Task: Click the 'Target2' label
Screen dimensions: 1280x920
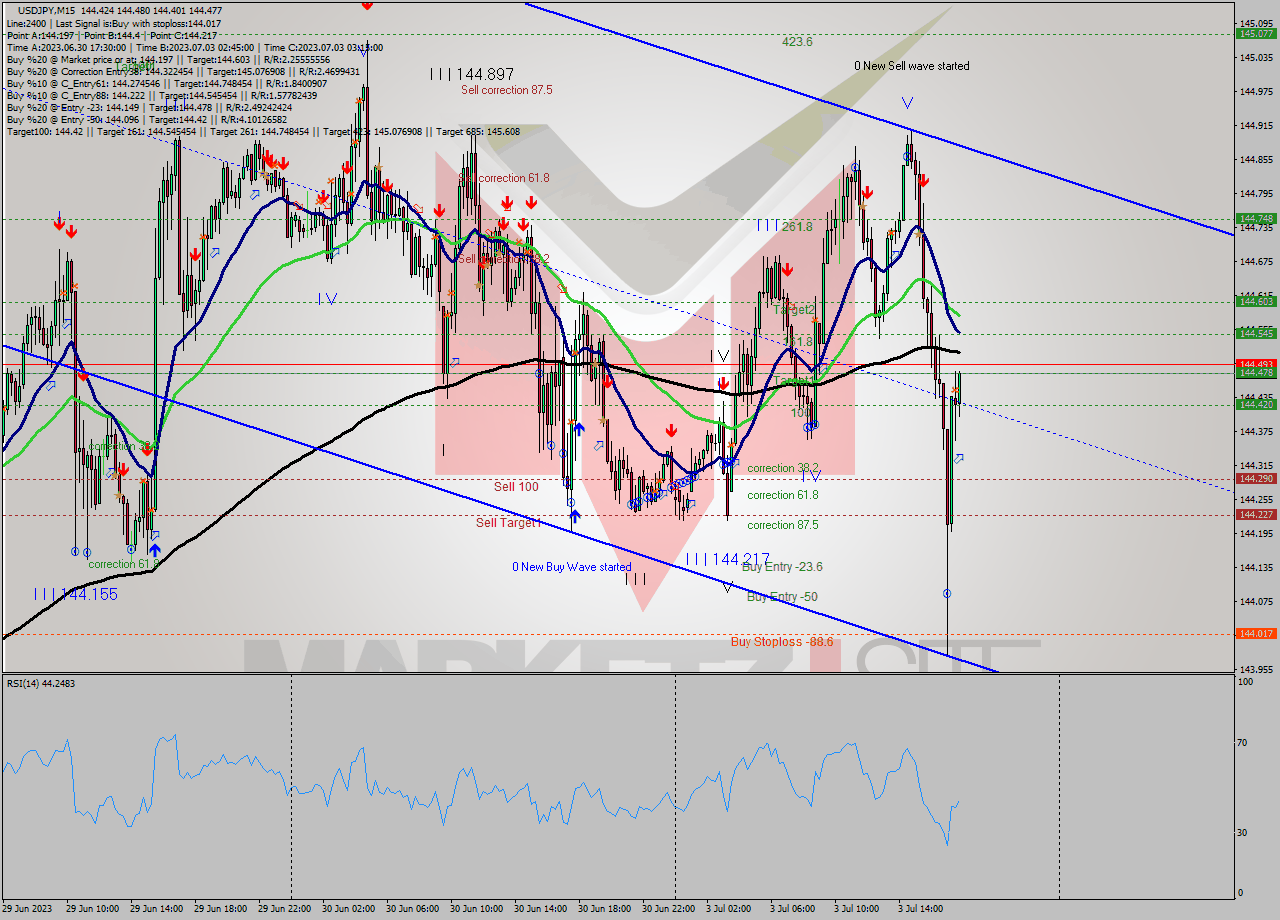Action: tap(792, 310)
